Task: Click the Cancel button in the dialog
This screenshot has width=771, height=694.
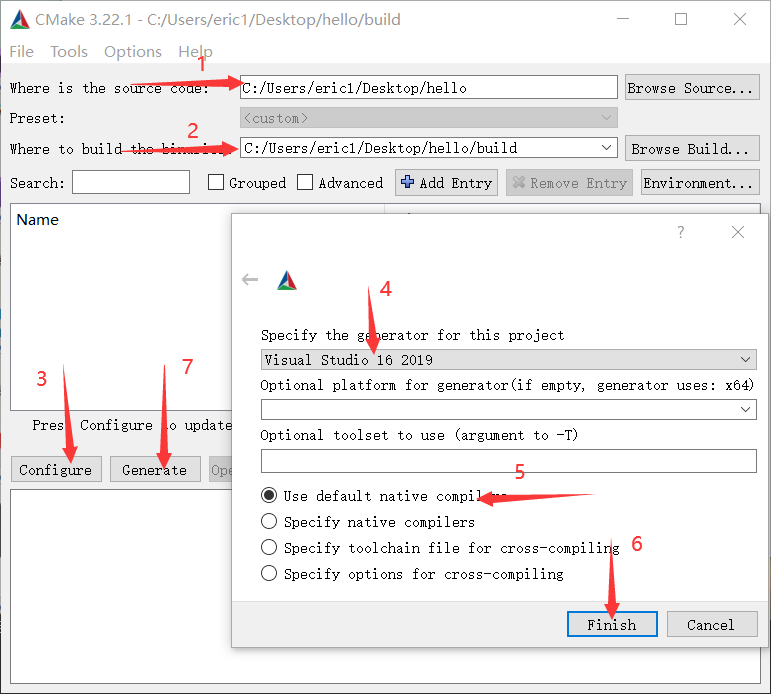Action: [x=712, y=624]
